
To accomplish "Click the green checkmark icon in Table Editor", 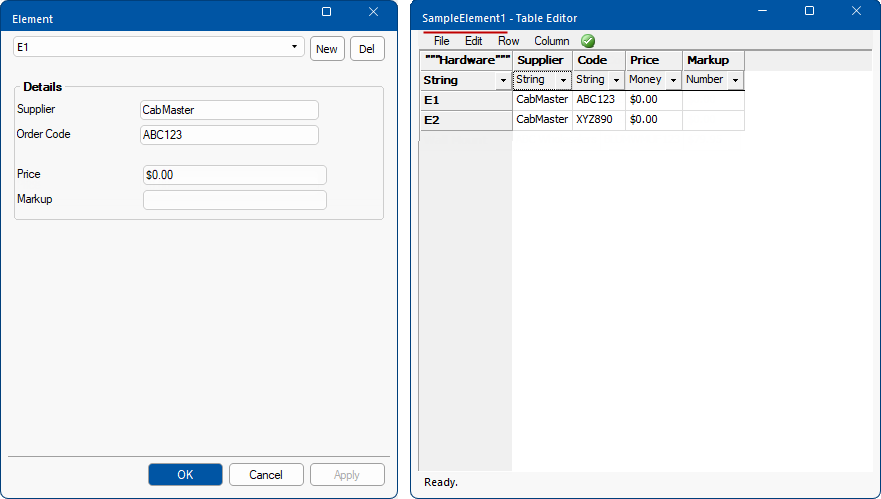I will click(x=588, y=41).
